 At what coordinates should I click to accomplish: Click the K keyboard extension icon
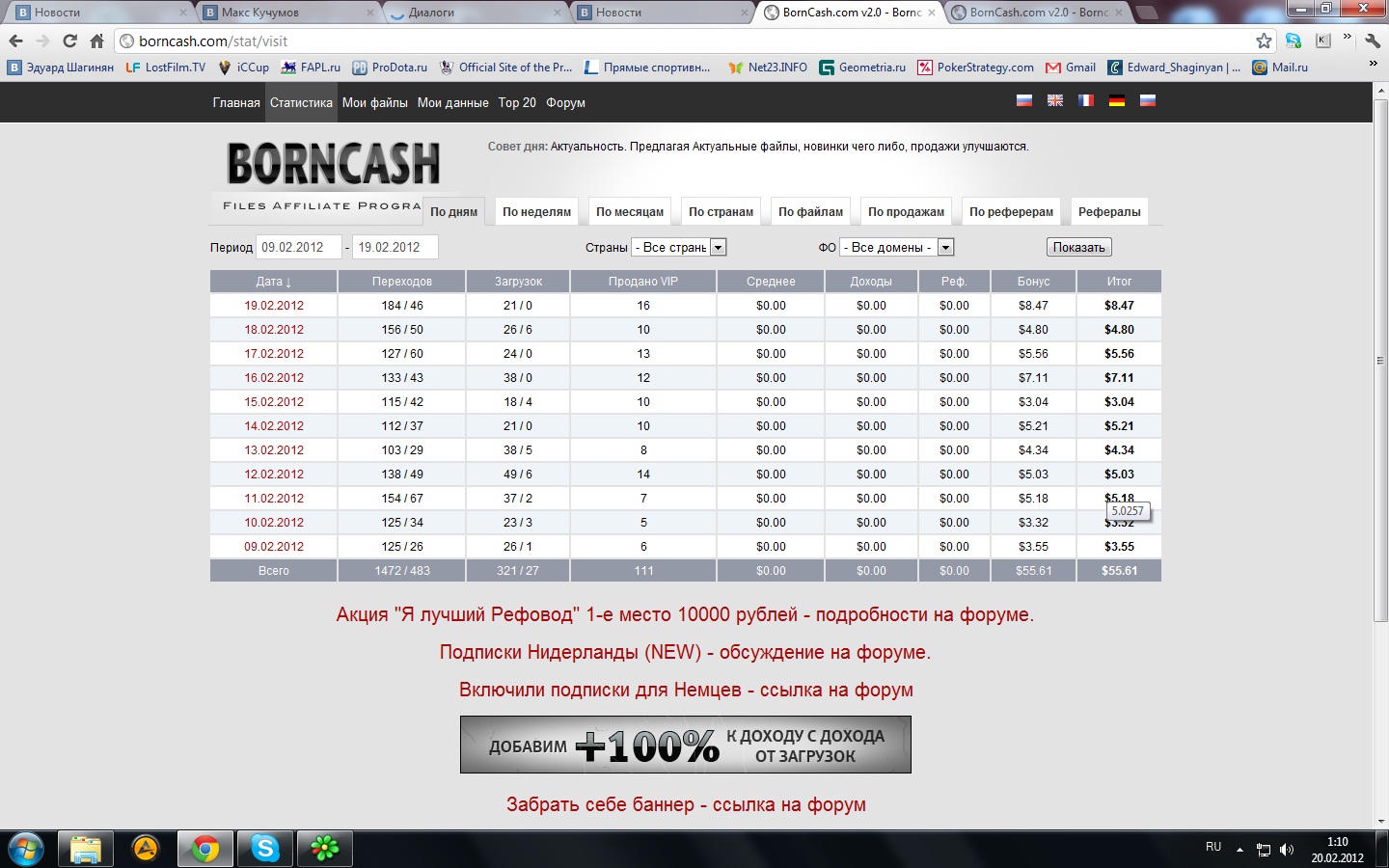point(1322,41)
